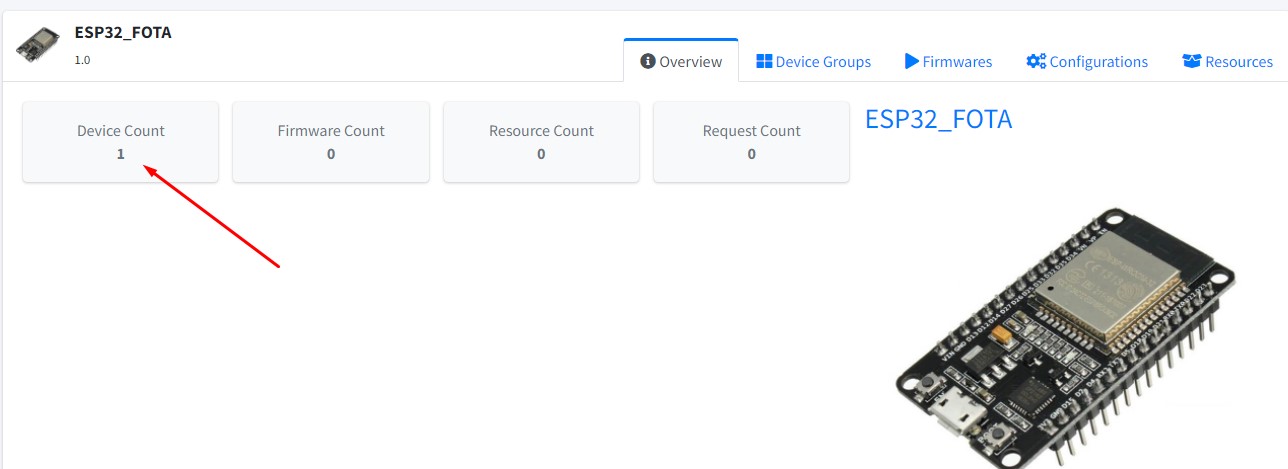The width and height of the screenshot is (1288, 469).
Task: Click the gears icon beside Configurations
Action: coord(1036,62)
